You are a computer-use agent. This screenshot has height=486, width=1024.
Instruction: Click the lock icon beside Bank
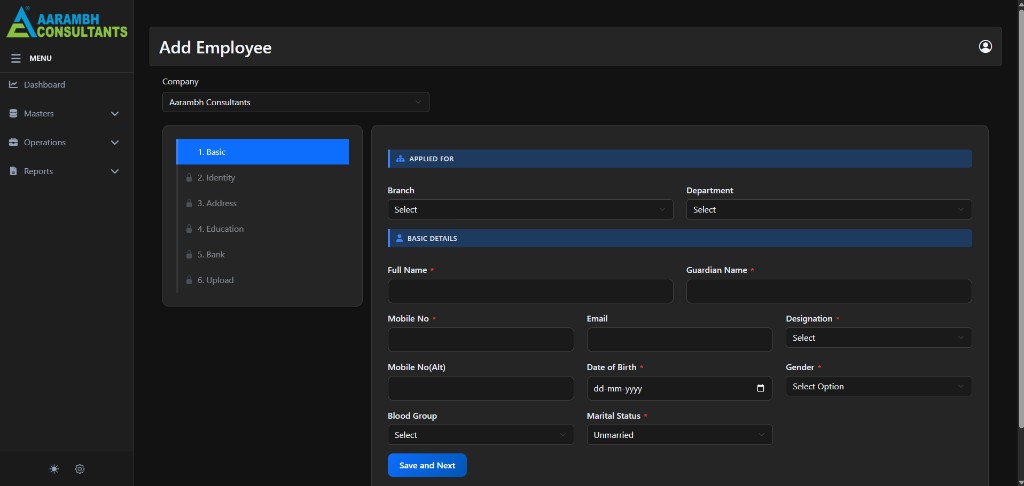click(189, 255)
